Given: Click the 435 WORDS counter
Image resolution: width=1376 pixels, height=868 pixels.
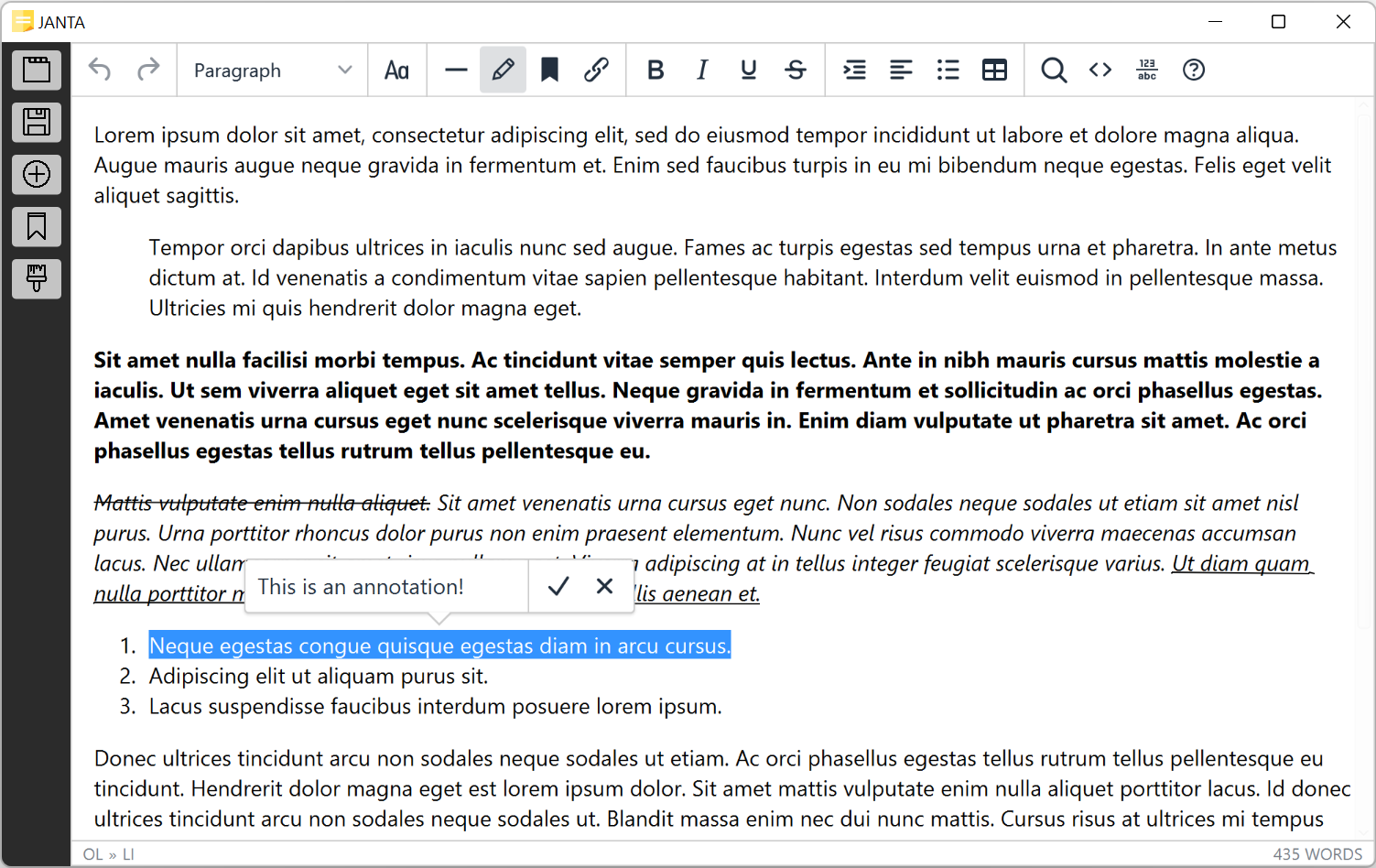Looking at the screenshot, I should coord(1317,854).
